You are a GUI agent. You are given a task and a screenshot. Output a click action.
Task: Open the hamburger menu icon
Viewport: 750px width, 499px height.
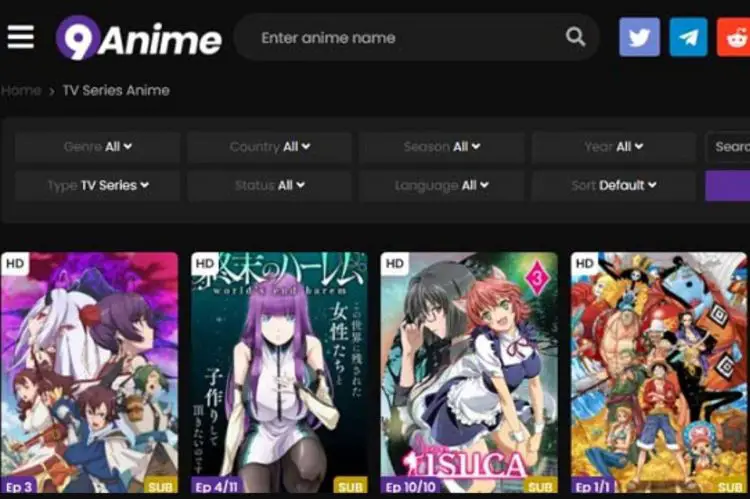21,37
